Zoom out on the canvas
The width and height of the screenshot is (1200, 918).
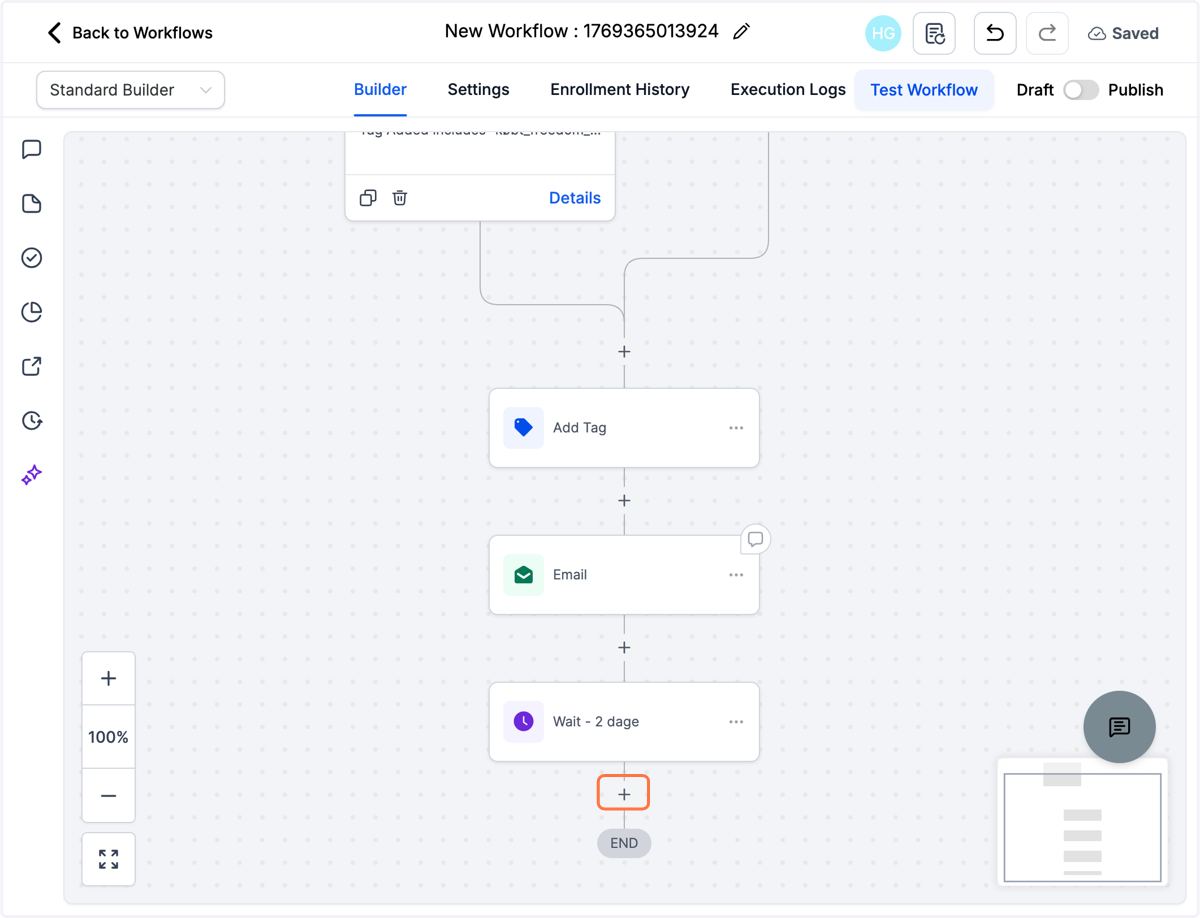pyautogui.click(x=109, y=796)
